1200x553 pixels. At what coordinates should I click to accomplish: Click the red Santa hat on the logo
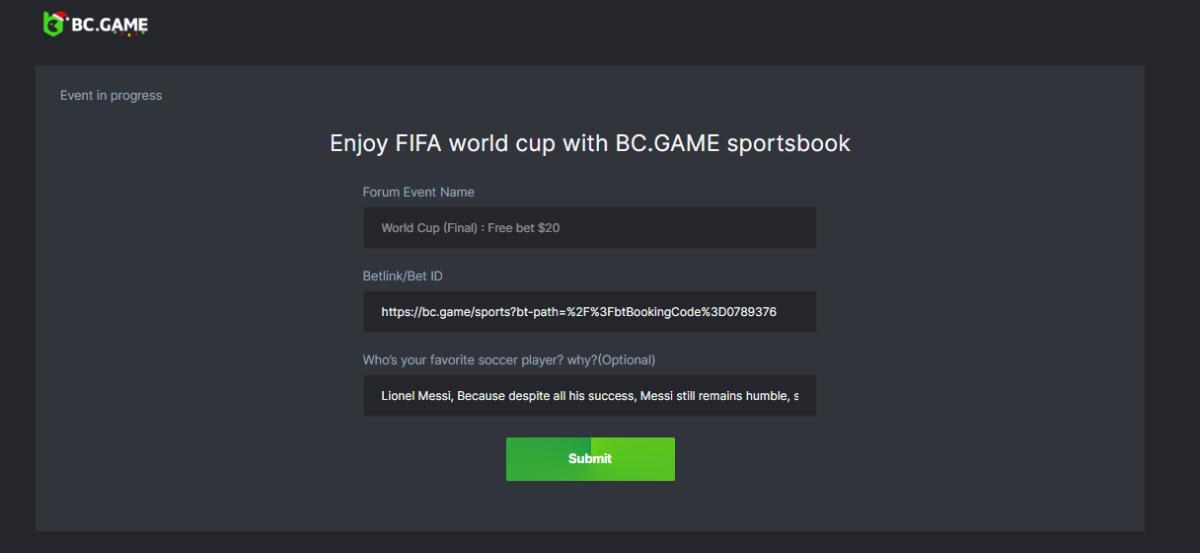tap(60, 15)
